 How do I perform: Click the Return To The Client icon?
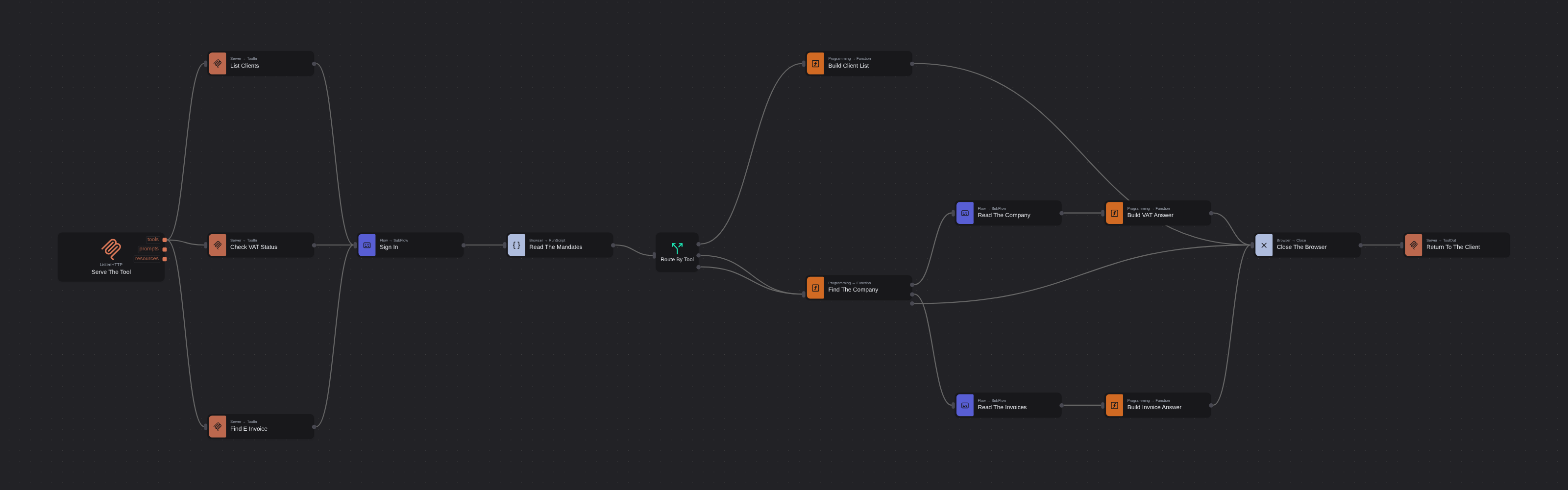[x=1413, y=245]
